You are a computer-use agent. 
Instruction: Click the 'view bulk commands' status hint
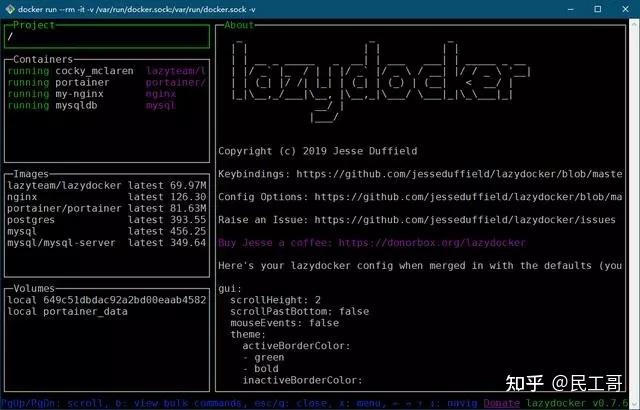188,403
